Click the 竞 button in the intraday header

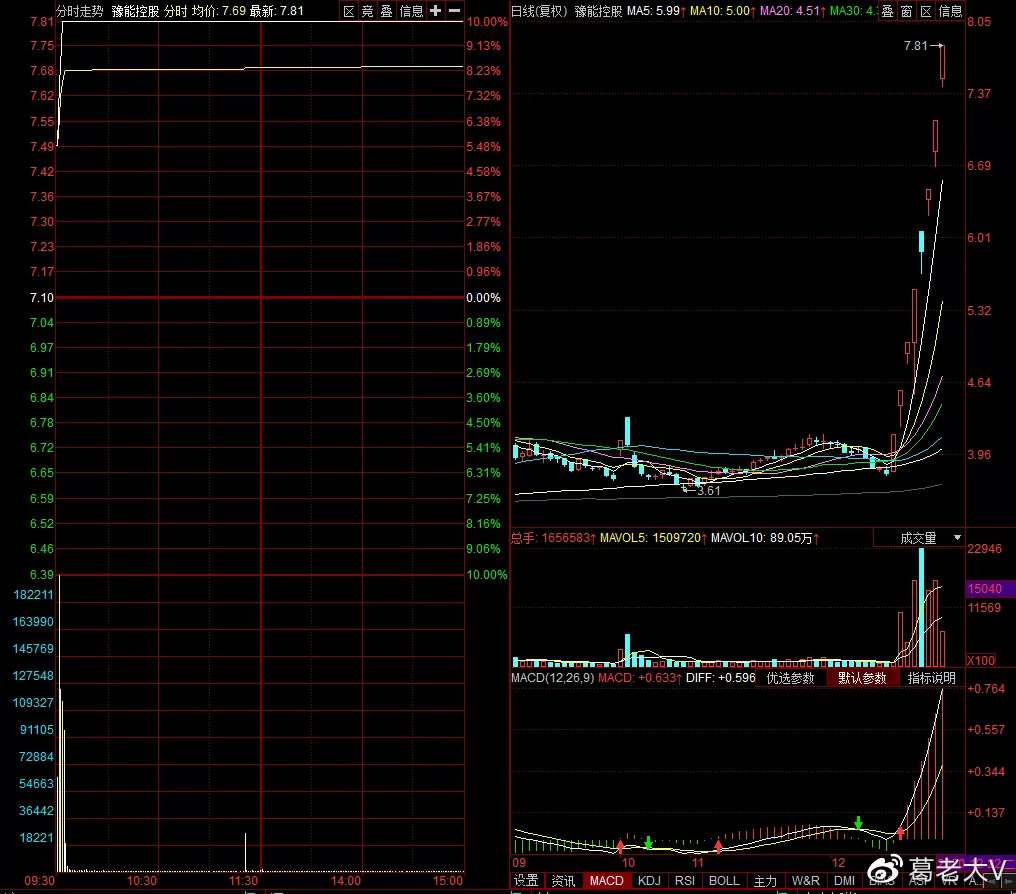click(x=367, y=11)
